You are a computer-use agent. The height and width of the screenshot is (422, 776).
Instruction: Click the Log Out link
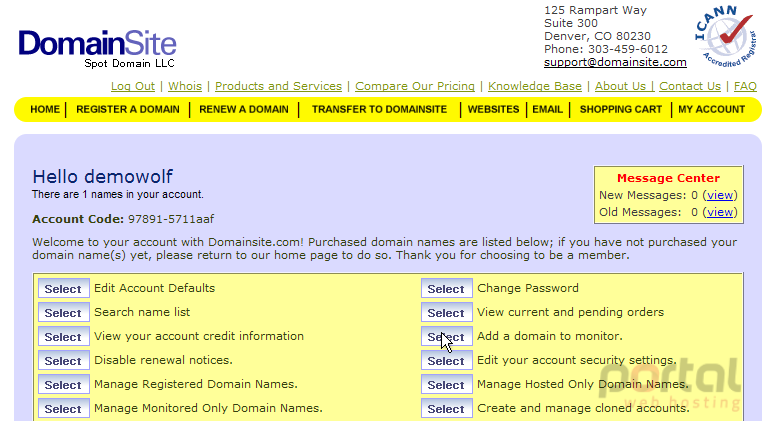point(133,86)
